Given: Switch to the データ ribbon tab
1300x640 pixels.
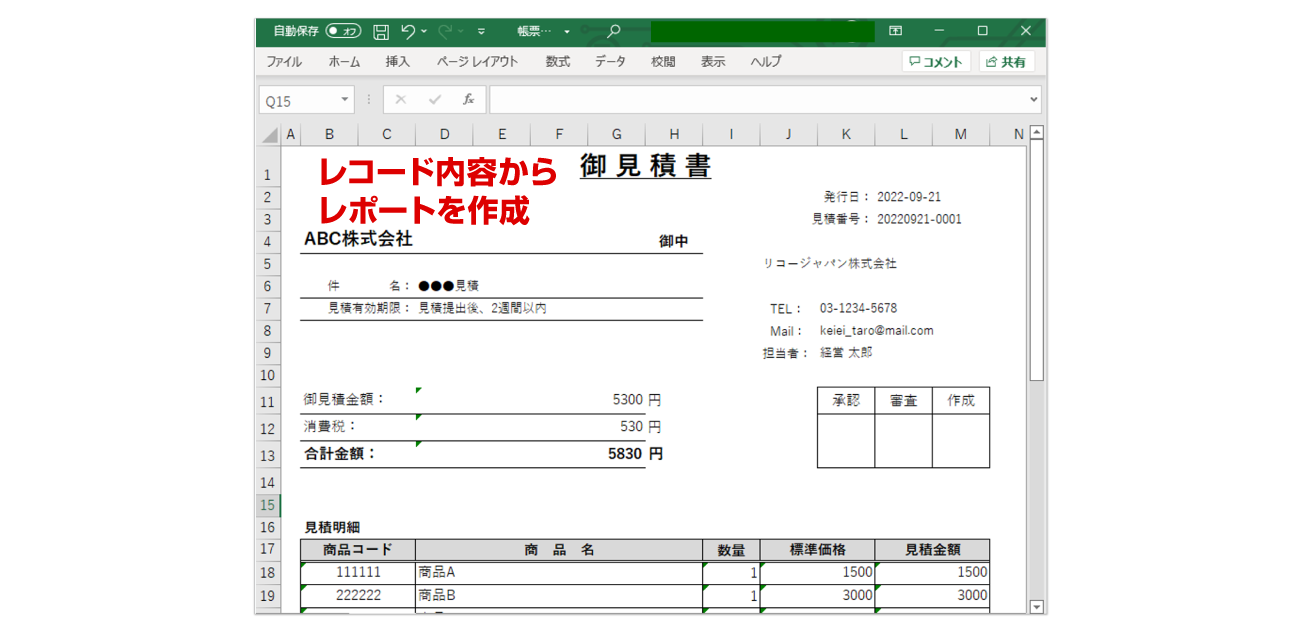Looking at the screenshot, I should pyautogui.click(x=610, y=61).
